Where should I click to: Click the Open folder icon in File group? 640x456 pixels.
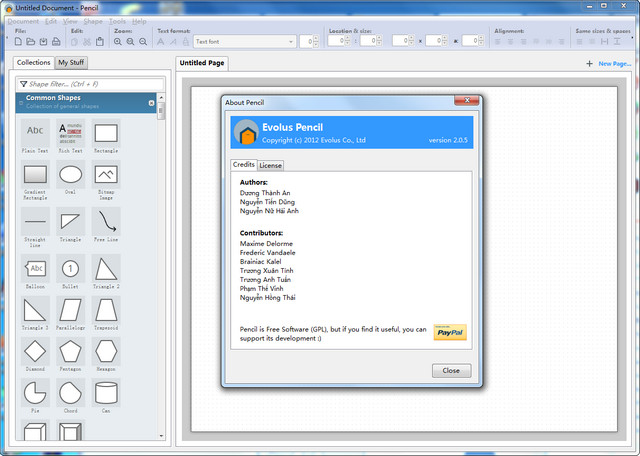click(x=31, y=41)
